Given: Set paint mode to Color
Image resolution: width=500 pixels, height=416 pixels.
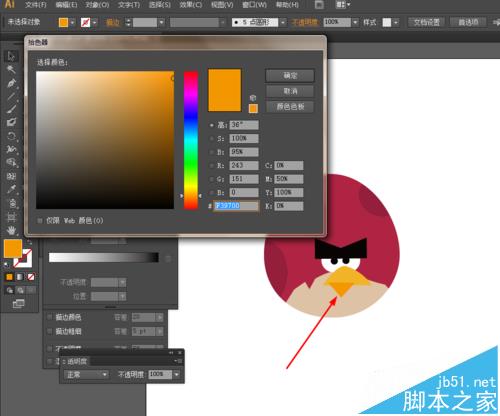Looking at the screenshot, I should coord(9,277).
